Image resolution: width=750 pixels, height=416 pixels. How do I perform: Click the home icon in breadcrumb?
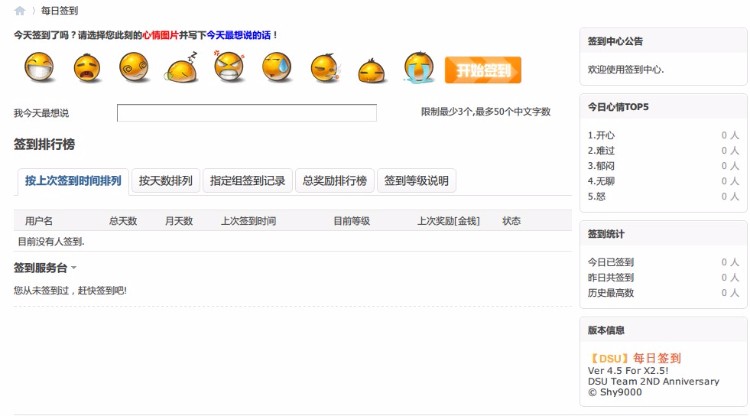(x=20, y=11)
